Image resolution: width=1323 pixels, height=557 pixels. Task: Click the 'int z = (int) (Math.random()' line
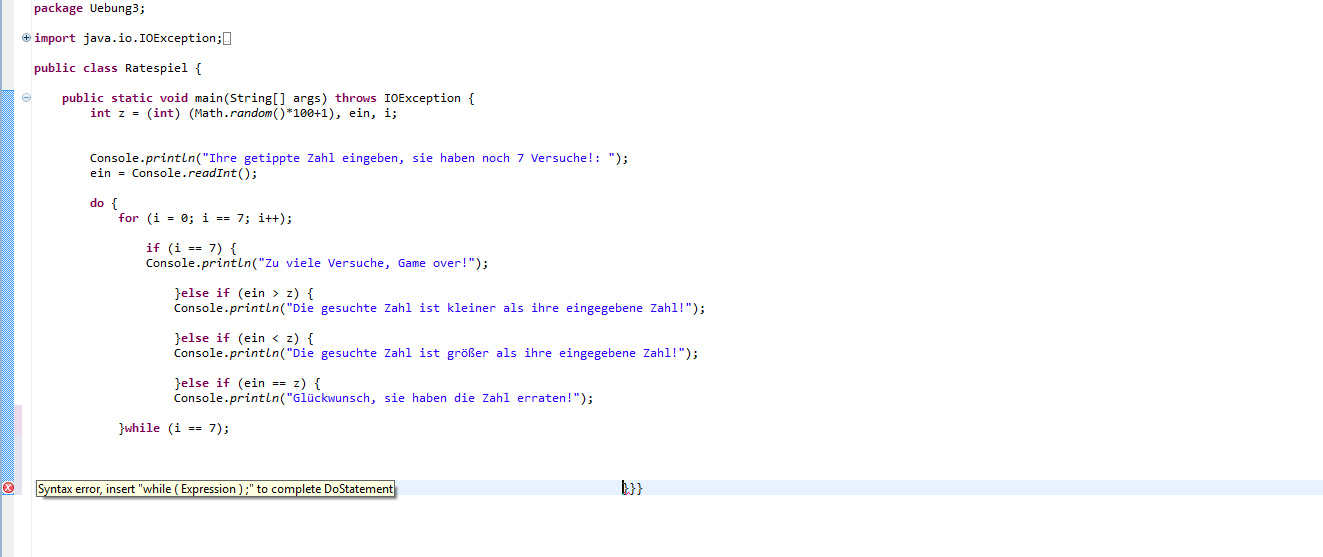point(245,113)
